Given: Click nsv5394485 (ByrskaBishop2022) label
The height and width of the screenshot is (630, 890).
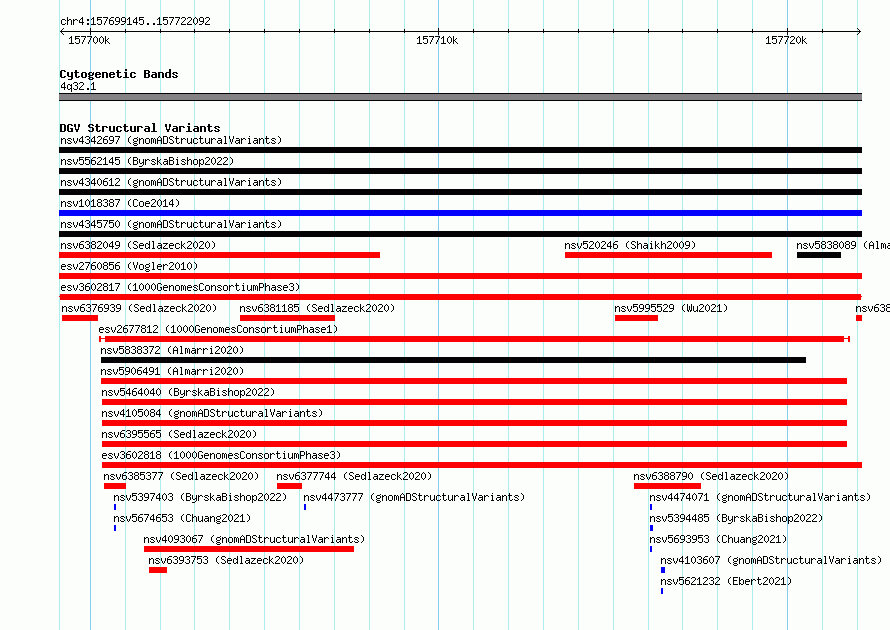Looking at the screenshot, I should [x=736, y=518].
